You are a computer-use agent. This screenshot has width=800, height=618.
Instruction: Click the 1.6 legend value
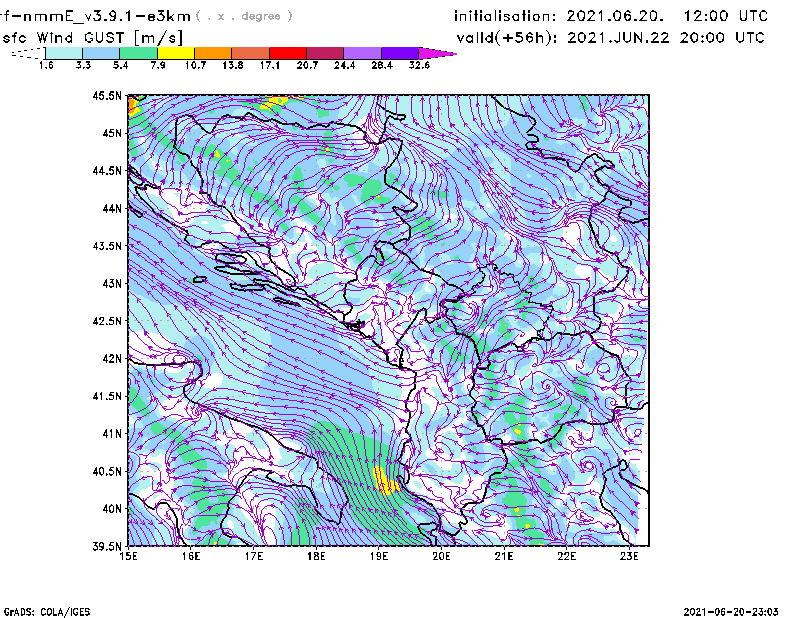46,65
